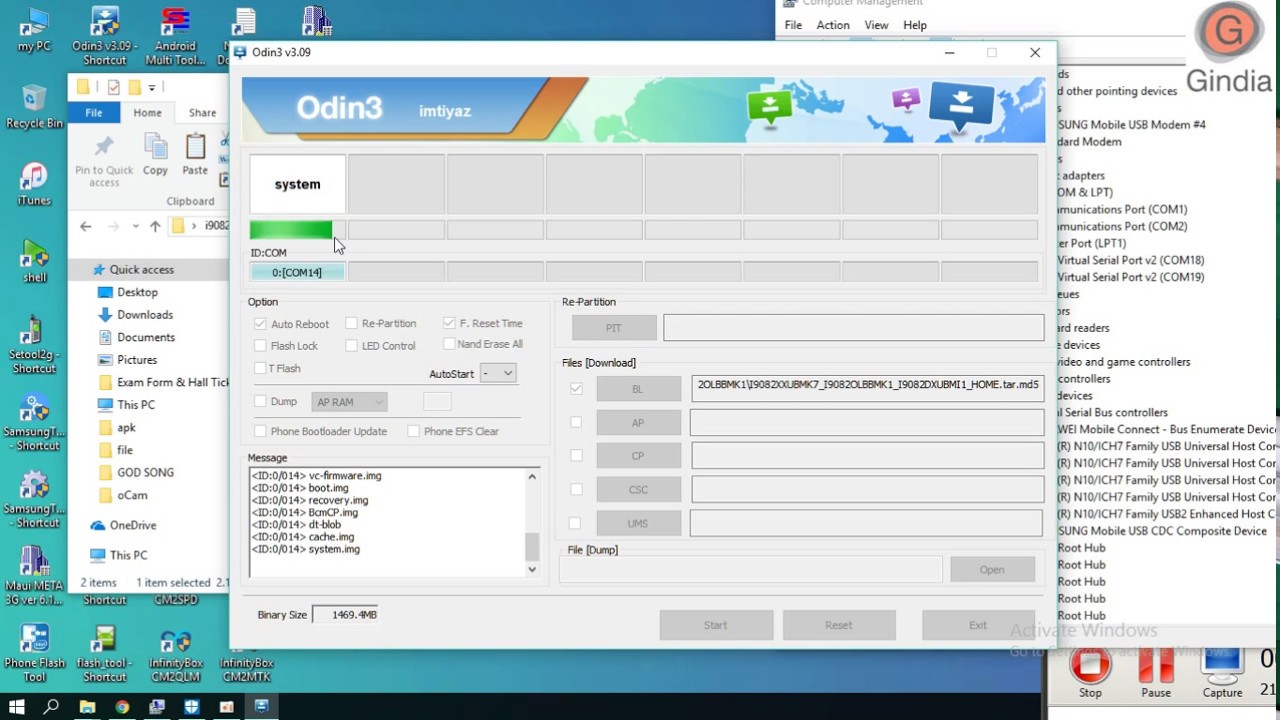Open View menu in Computer Management

[876, 25]
